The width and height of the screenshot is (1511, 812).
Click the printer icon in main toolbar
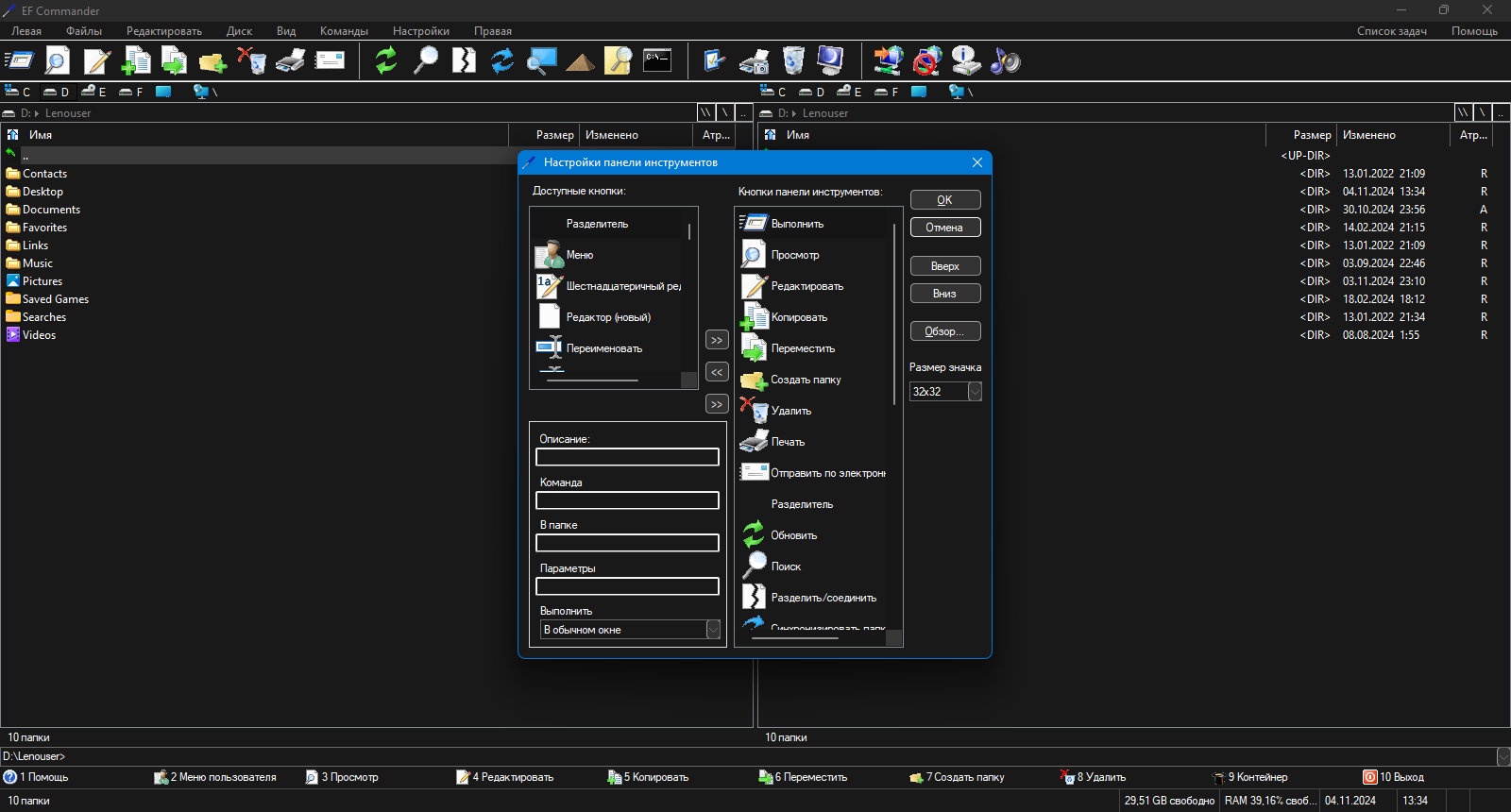click(x=291, y=61)
